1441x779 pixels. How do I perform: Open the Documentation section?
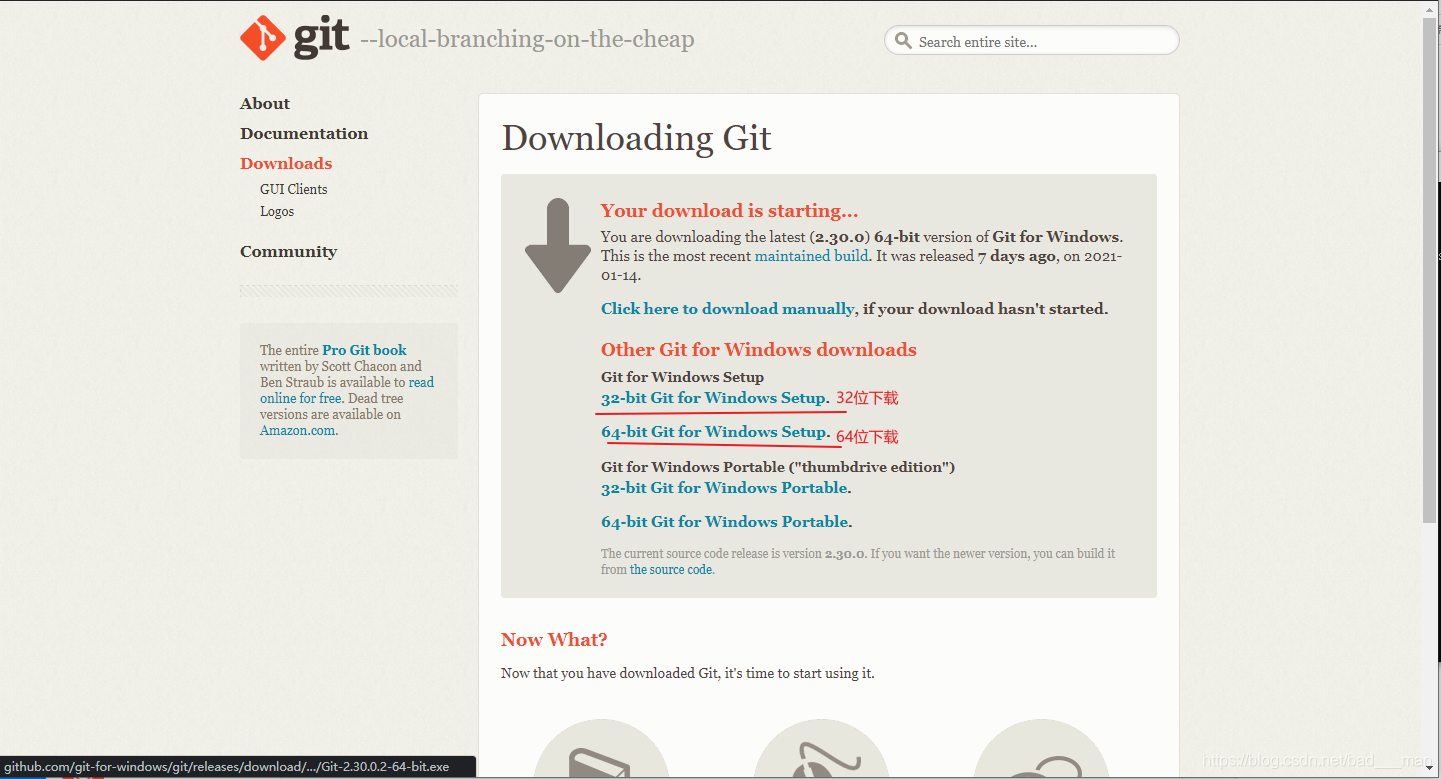304,134
